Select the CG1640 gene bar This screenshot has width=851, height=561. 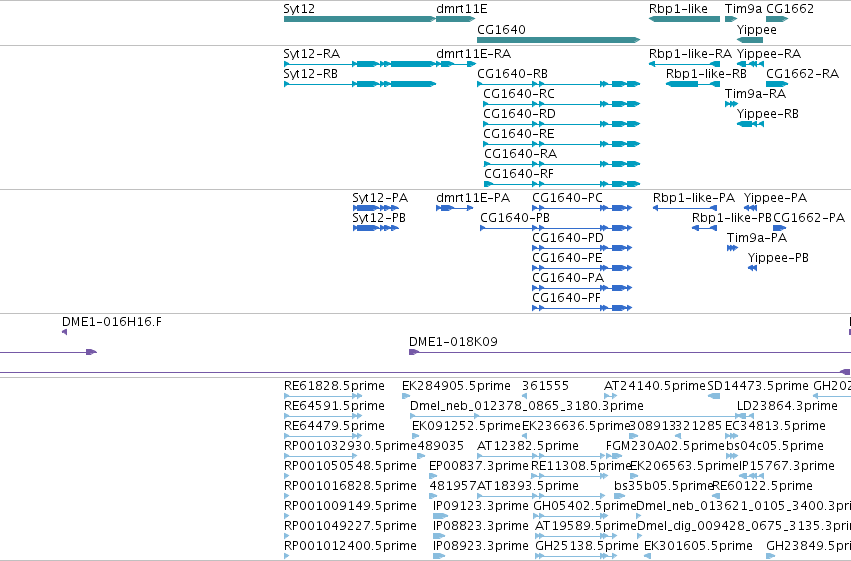coord(558,40)
